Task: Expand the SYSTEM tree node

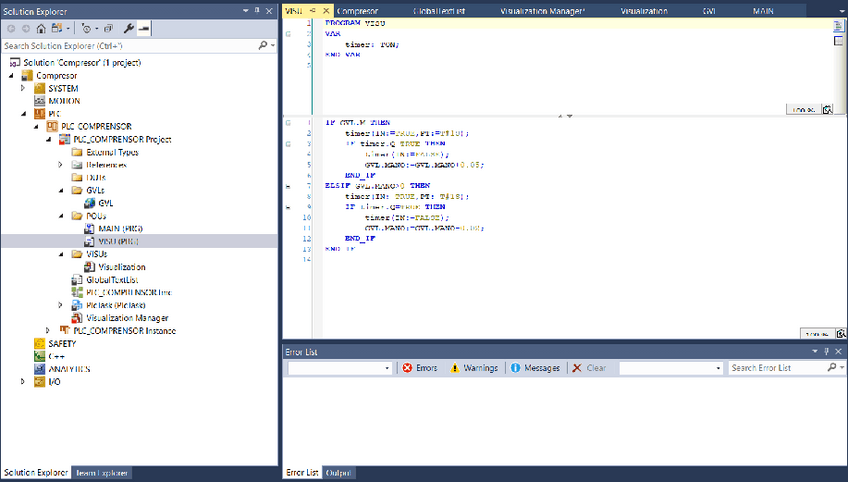Action: [x=24, y=88]
